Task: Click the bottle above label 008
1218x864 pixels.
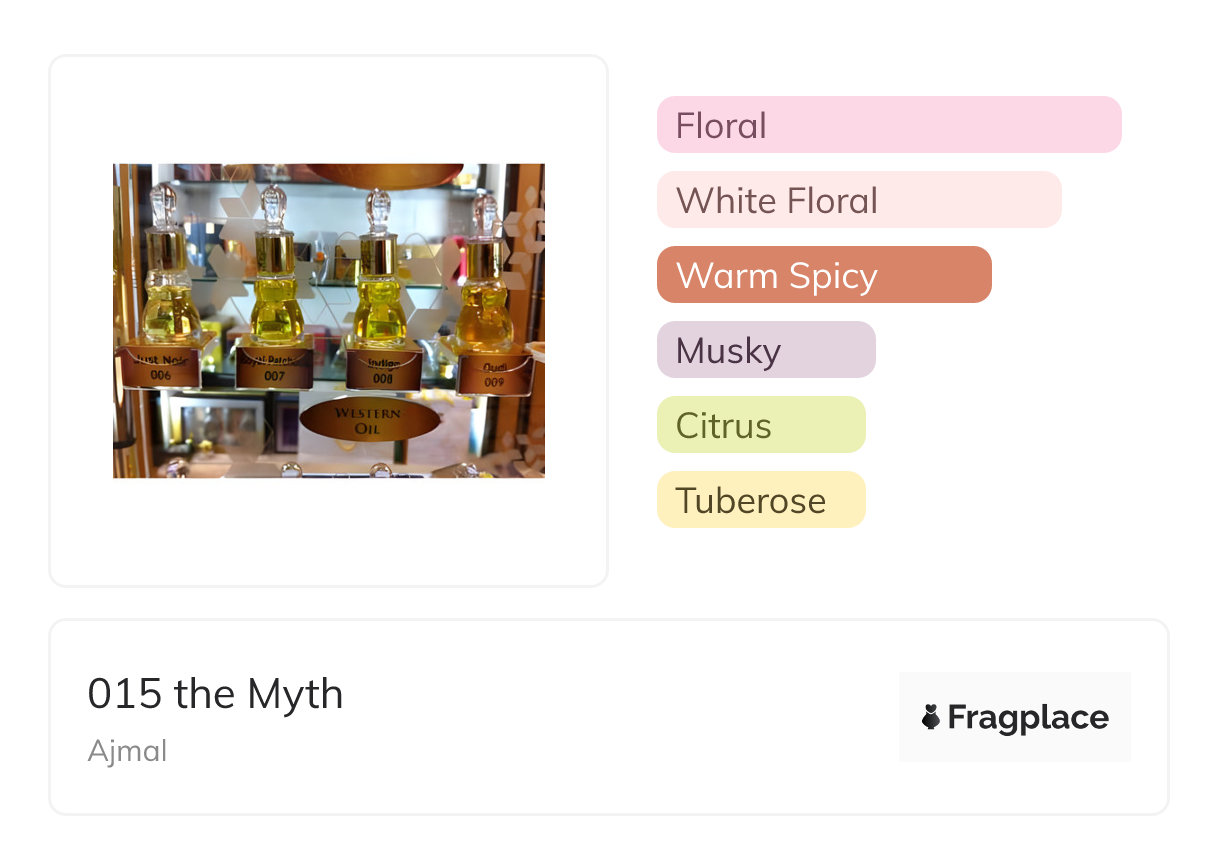Action: [x=380, y=295]
